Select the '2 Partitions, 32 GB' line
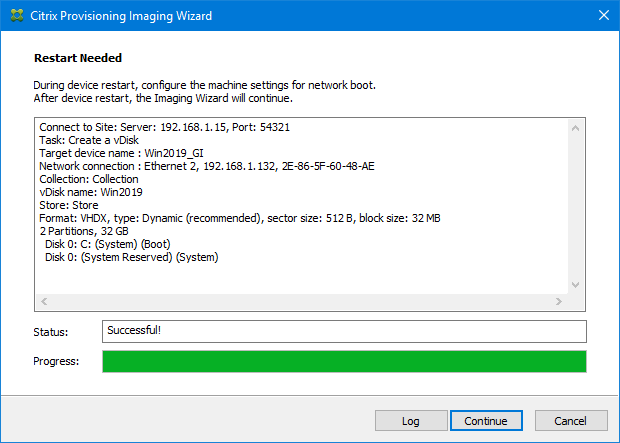This screenshot has width=620, height=443. pyautogui.click(x=84, y=231)
